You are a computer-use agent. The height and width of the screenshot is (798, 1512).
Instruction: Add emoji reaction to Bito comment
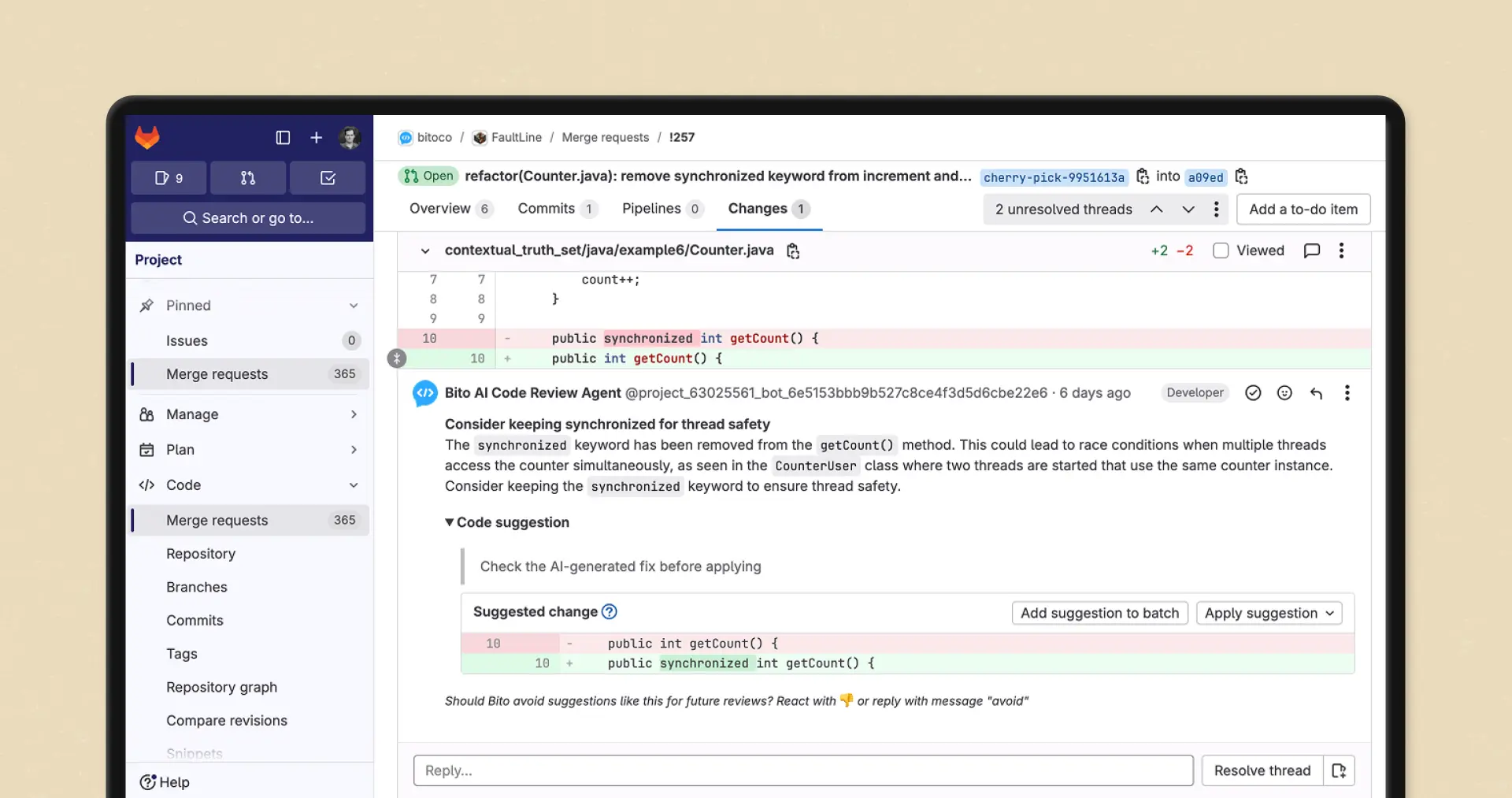[1284, 393]
